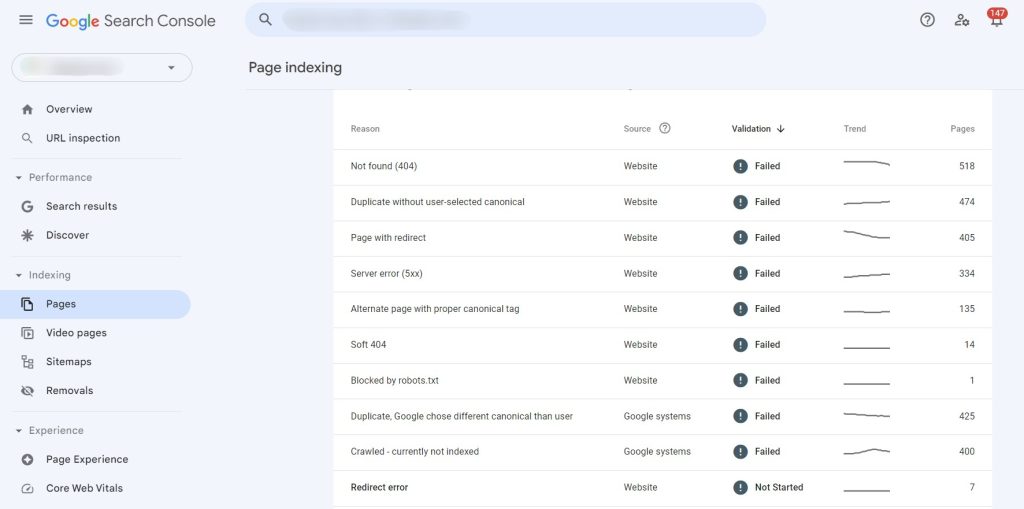Click the Discover asterisk icon

[x=27, y=235]
